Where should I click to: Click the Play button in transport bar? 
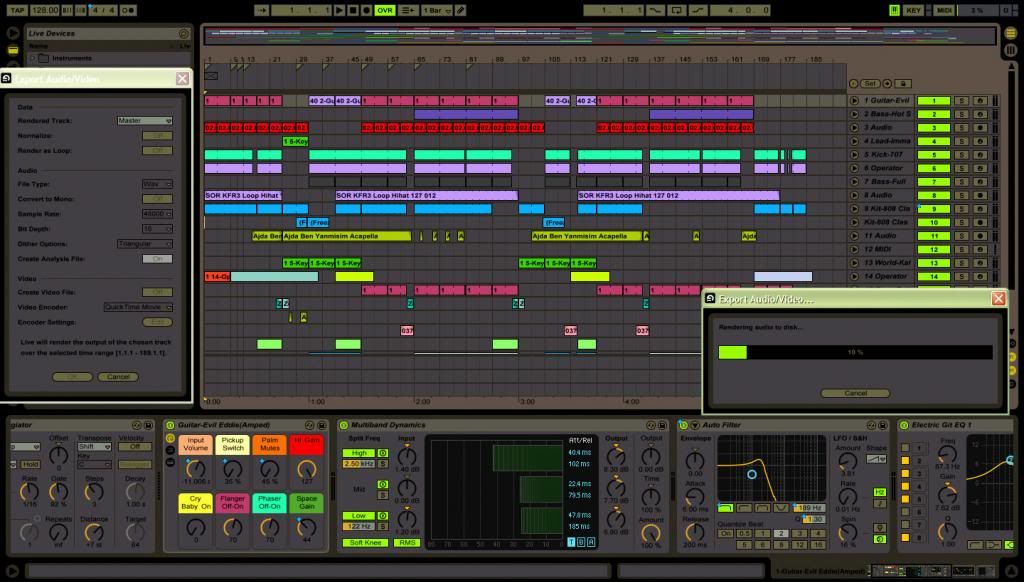pyautogui.click(x=338, y=10)
